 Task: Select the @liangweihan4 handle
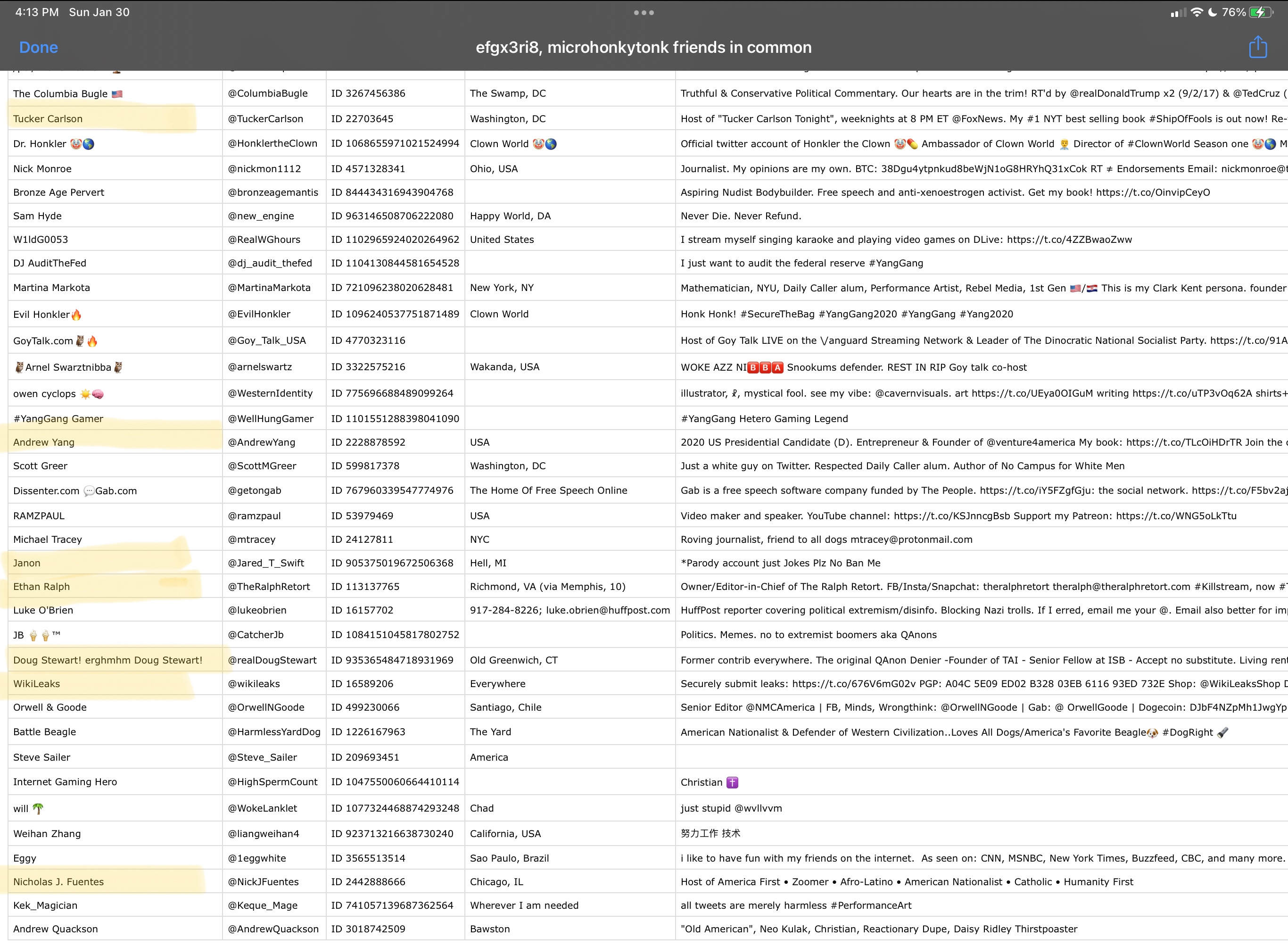click(264, 834)
